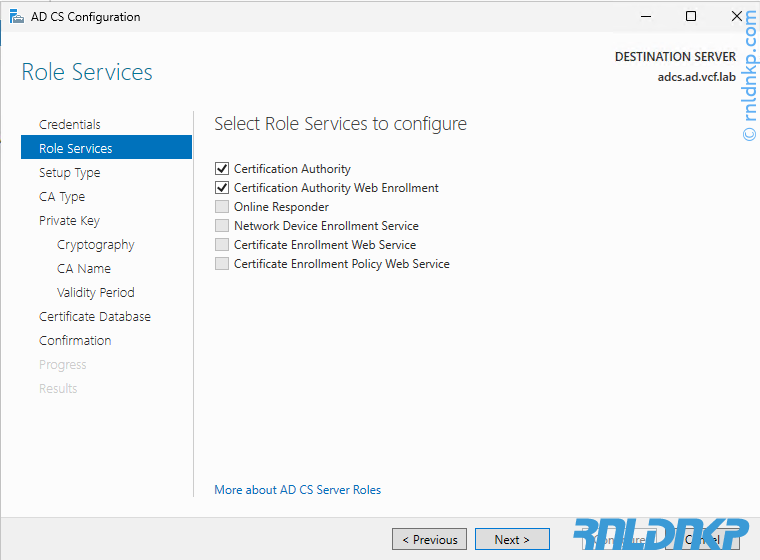Open More about AD CS Server Roles link

(x=297, y=490)
